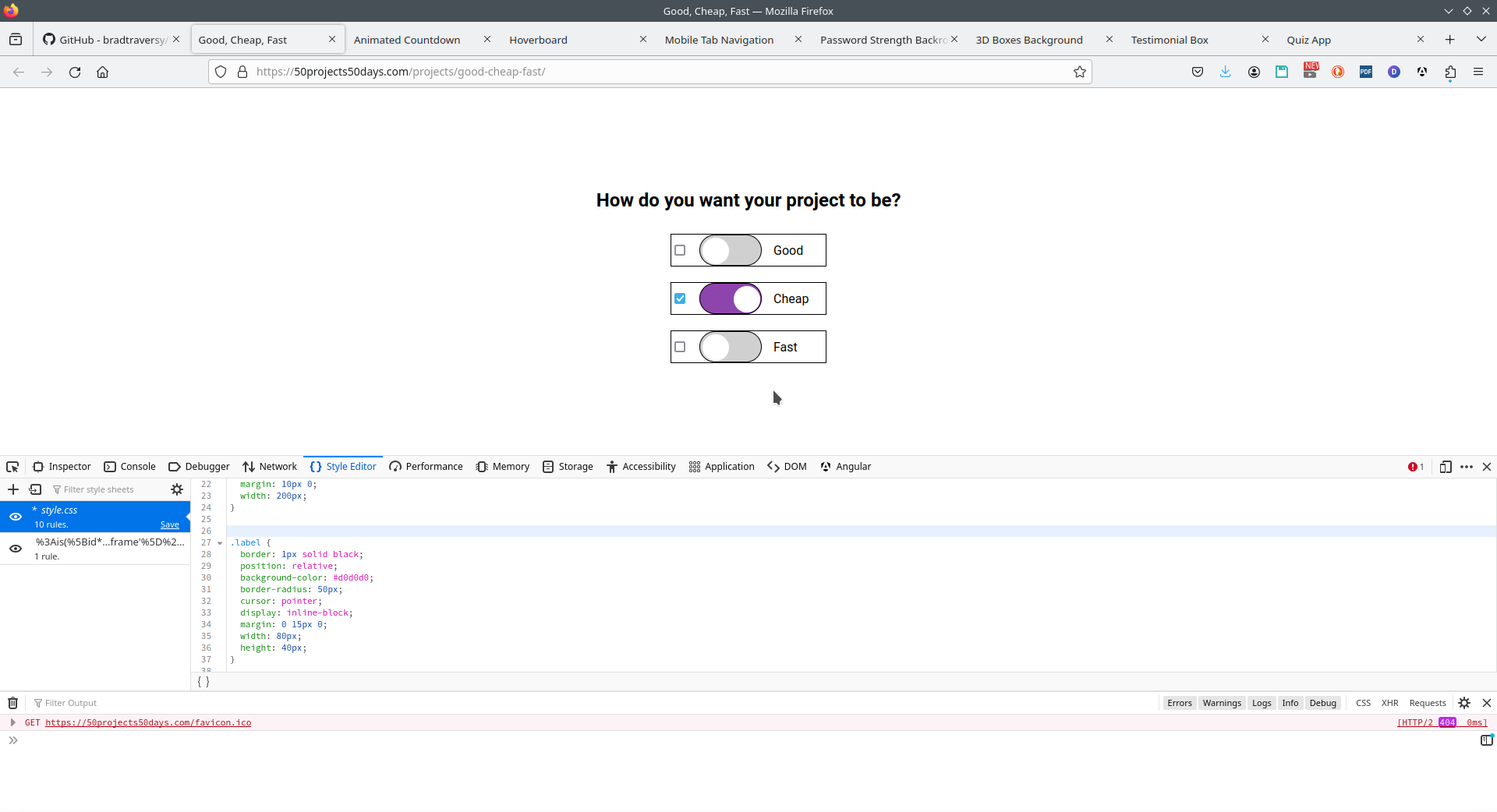Open the Firefox application menu
Viewport: 1497px width, 812px height.
pos(1478,72)
